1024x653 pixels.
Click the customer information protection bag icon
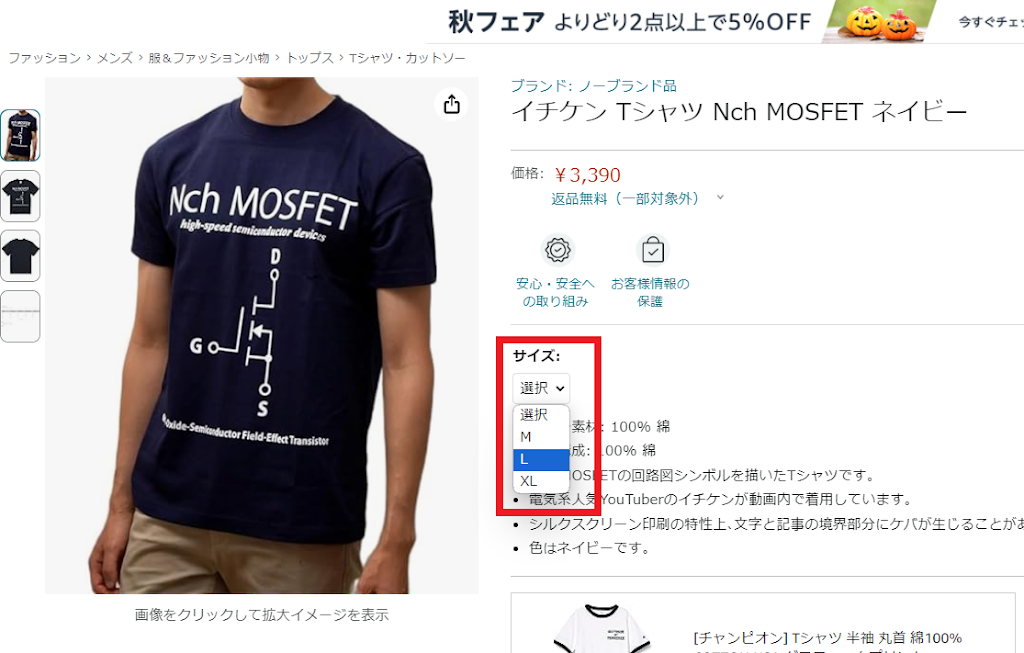pyautogui.click(x=652, y=250)
